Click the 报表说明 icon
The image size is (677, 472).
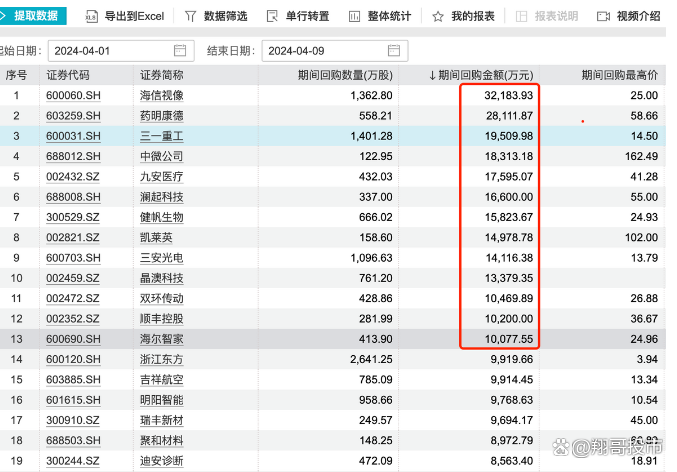point(522,16)
